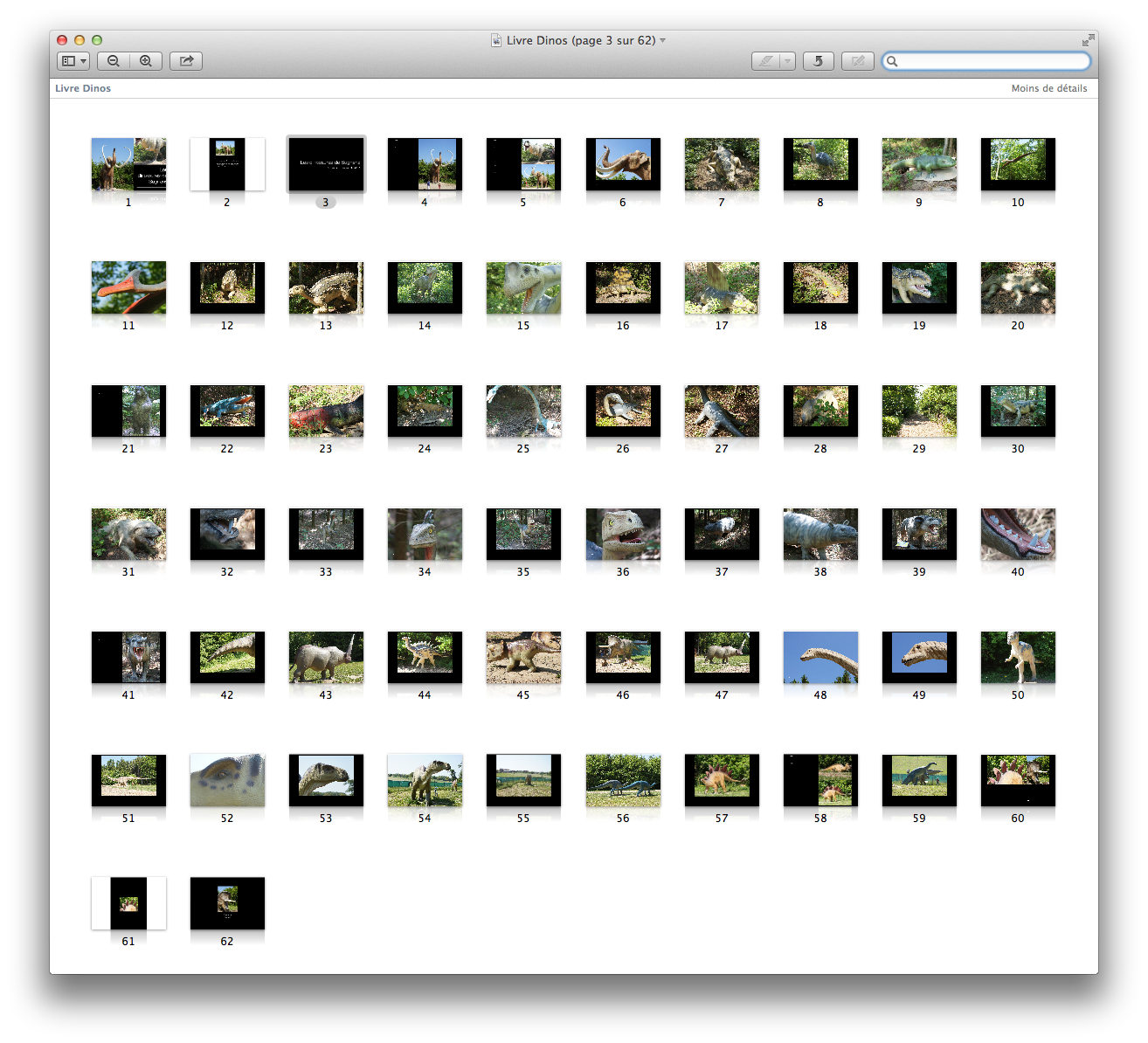
Task: Click the 'Livre Dinos' section header
Action: [83, 88]
